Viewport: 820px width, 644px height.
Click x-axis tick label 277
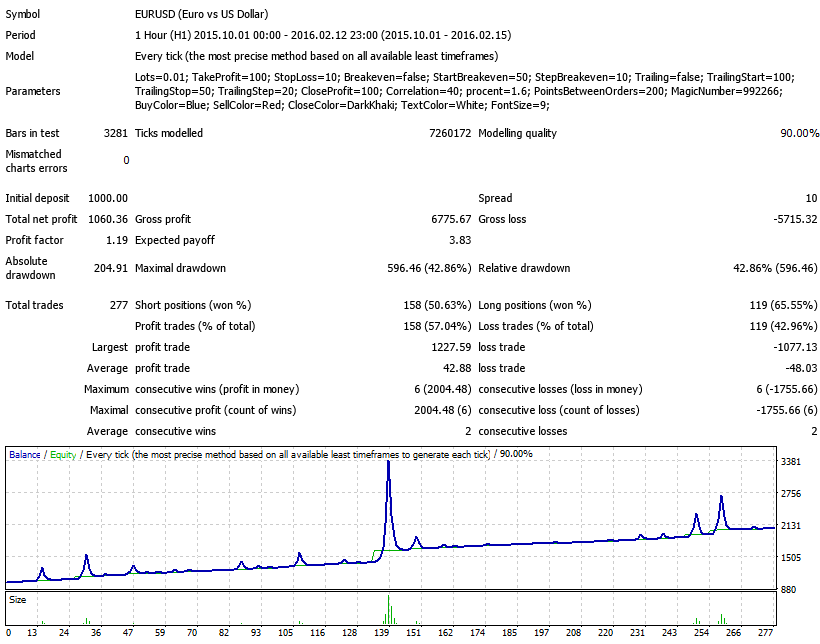coord(765,632)
